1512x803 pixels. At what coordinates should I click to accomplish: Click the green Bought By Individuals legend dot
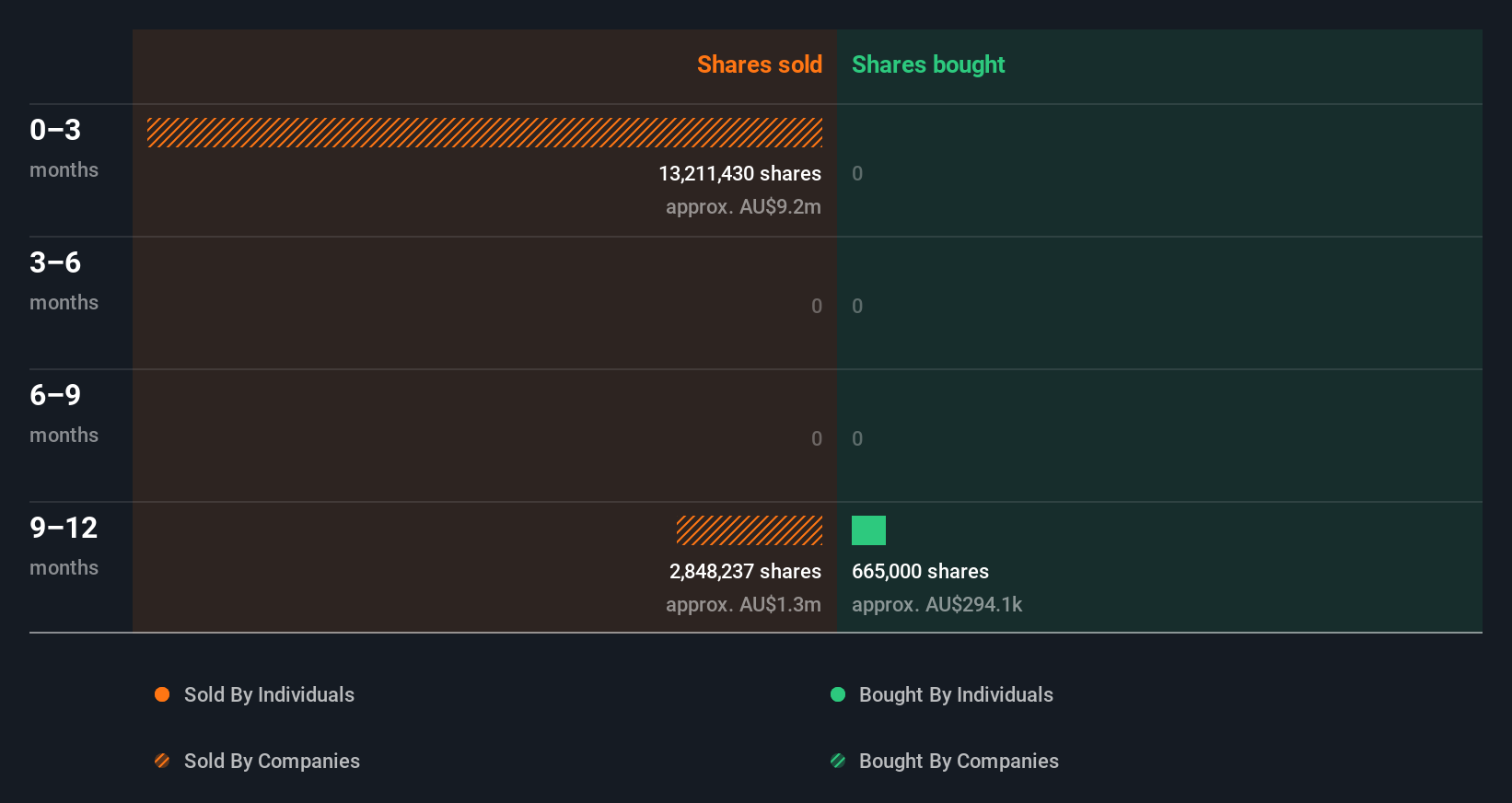pyautogui.click(x=838, y=694)
